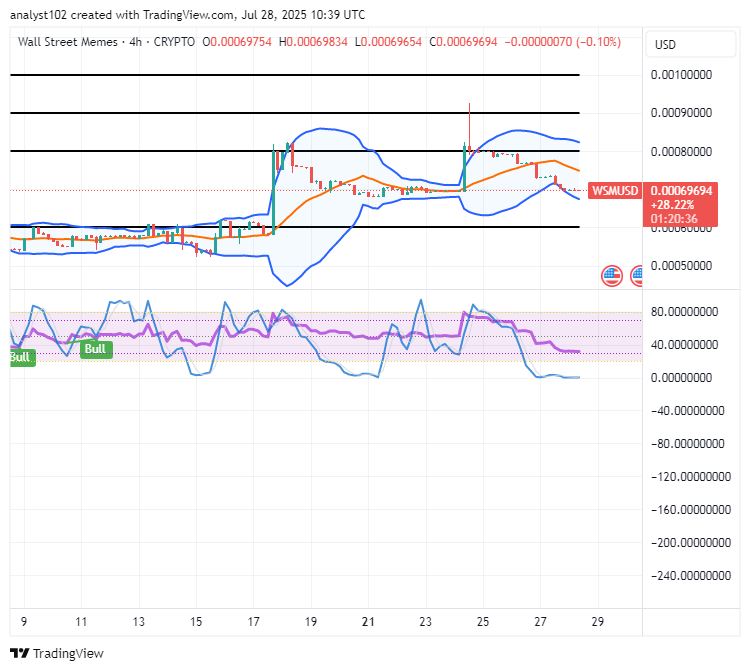Click the 4h interval label in the legend
Viewport: 750px width, 671px height.
click(x=135, y=42)
